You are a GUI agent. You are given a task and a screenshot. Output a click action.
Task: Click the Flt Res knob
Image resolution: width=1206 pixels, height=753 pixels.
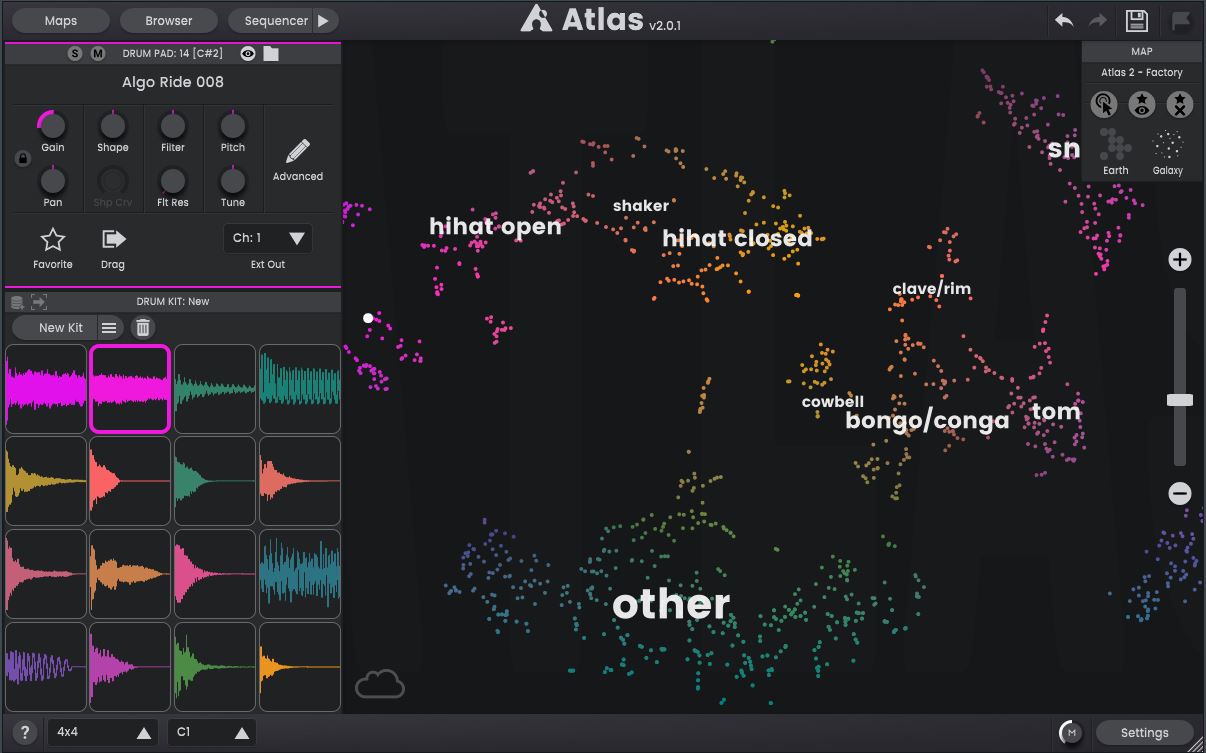173,181
